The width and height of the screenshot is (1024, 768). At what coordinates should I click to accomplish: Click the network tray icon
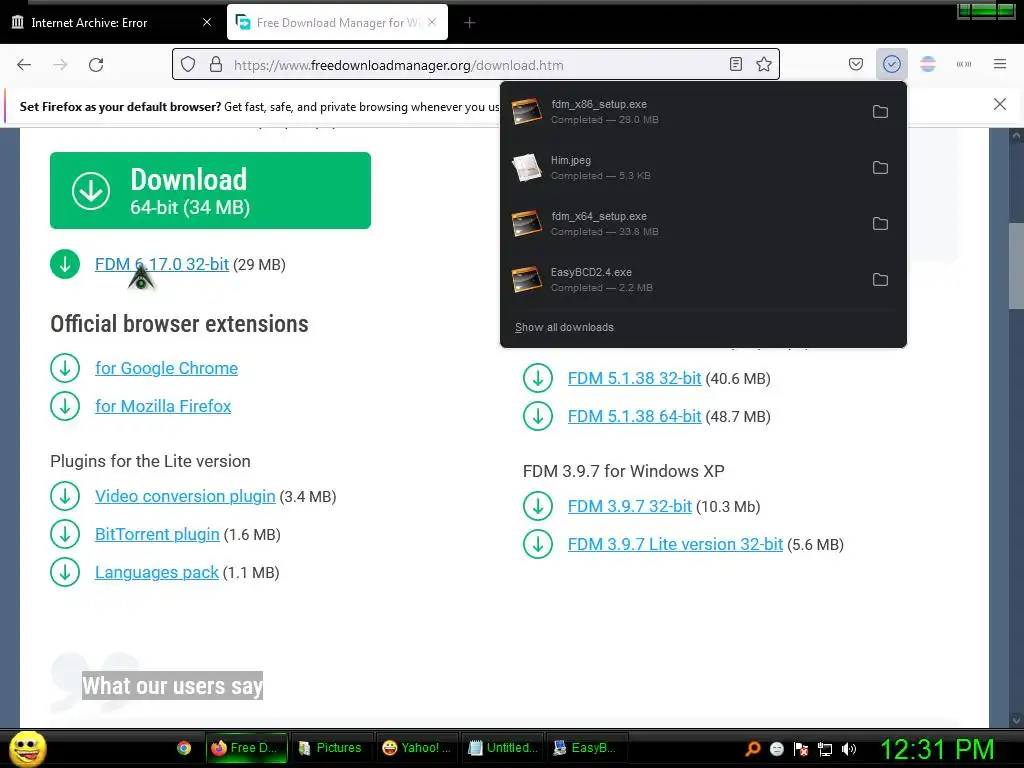[x=825, y=749]
